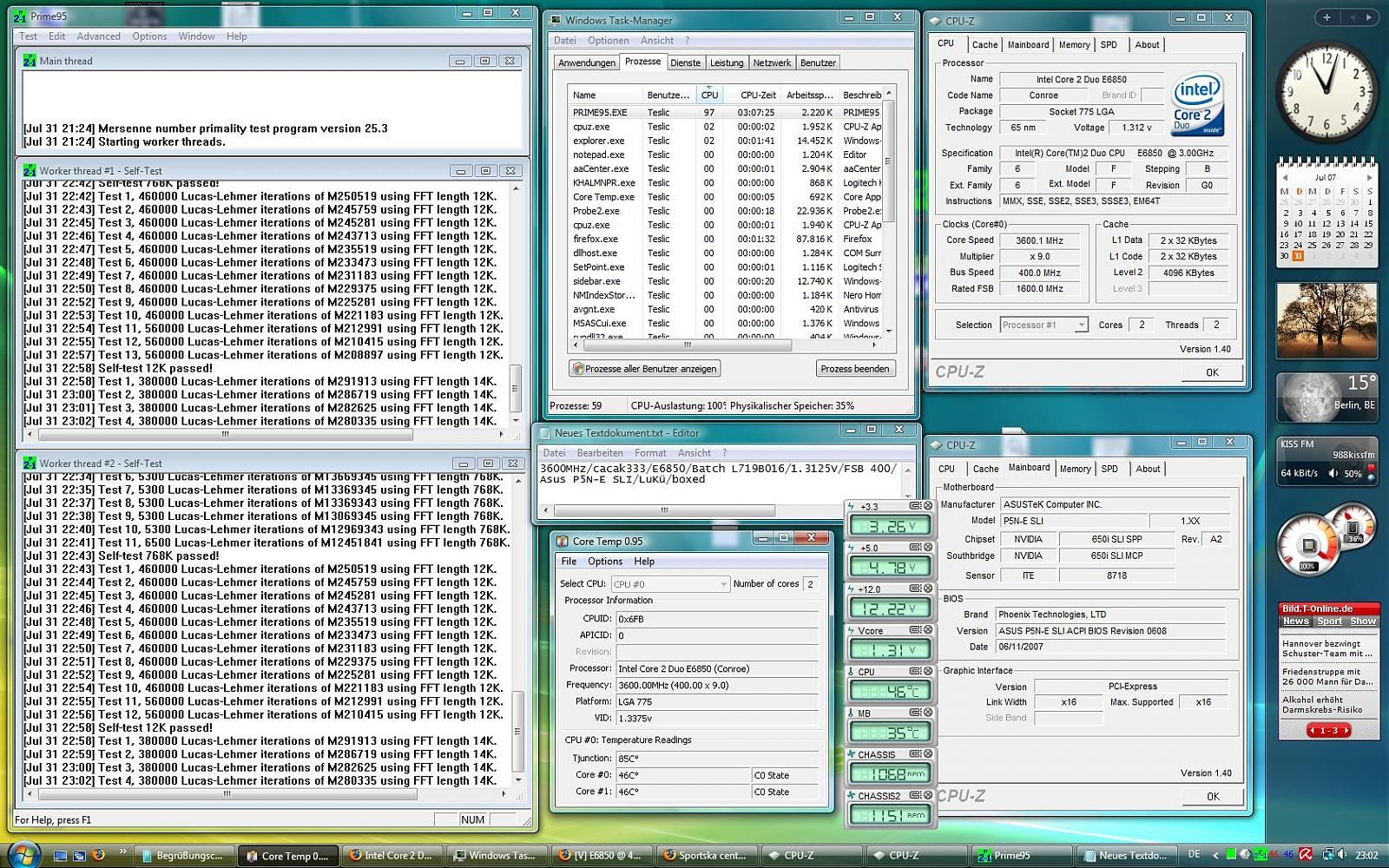Show hidden tray icons arrow
Image resolution: width=1389 pixels, height=868 pixels.
(1215, 855)
